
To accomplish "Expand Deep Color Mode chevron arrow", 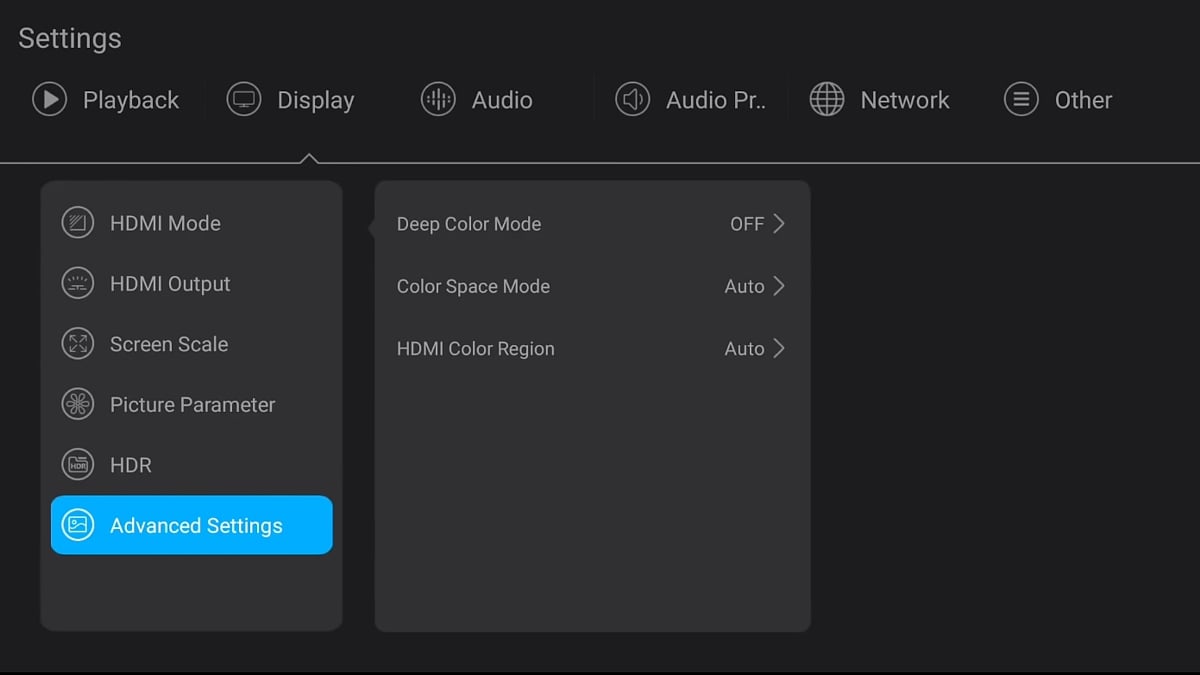I will pos(779,224).
